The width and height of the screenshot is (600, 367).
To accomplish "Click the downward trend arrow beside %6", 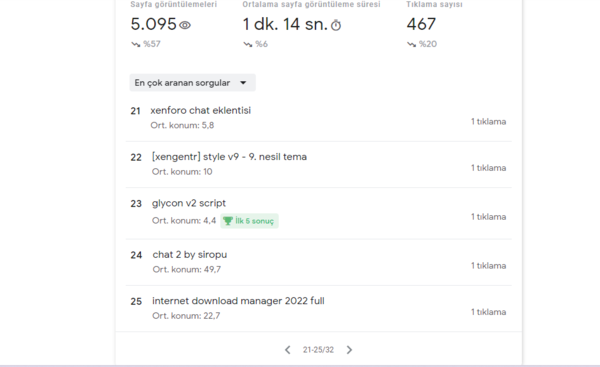I will pyautogui.click(x=248, y=44).
